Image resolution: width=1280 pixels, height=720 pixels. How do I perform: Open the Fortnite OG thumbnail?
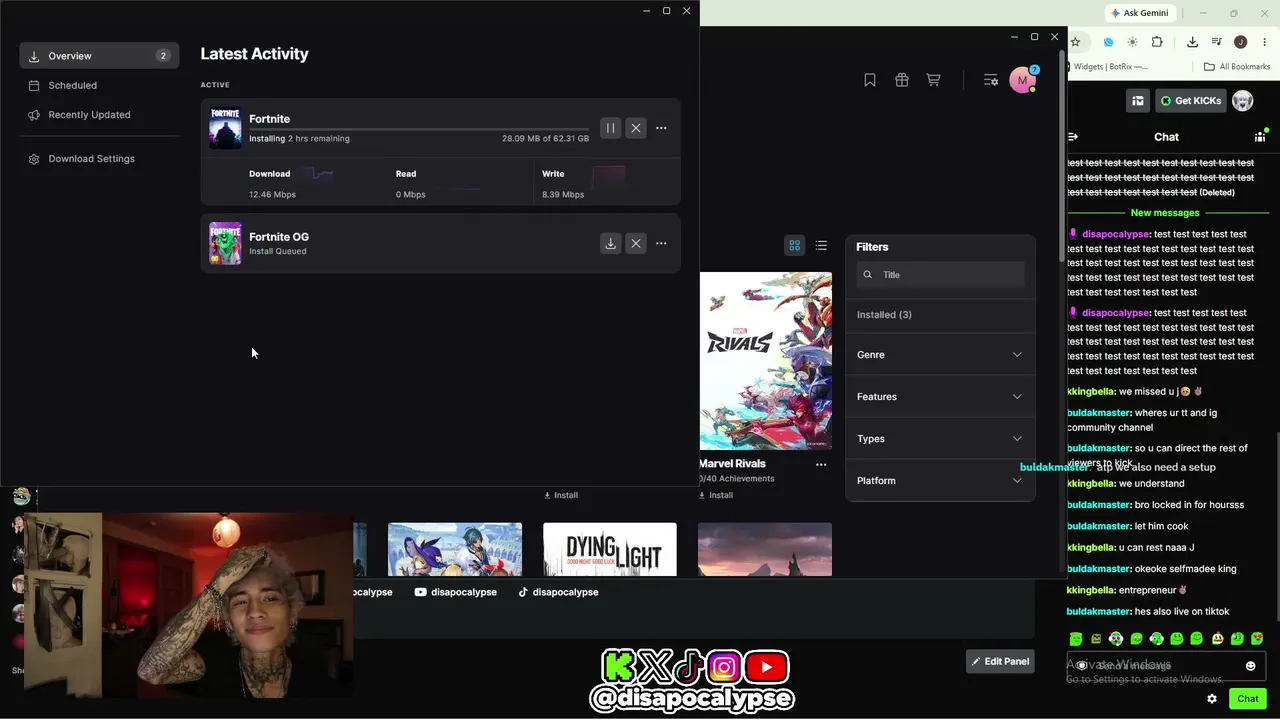click(225, 243)
